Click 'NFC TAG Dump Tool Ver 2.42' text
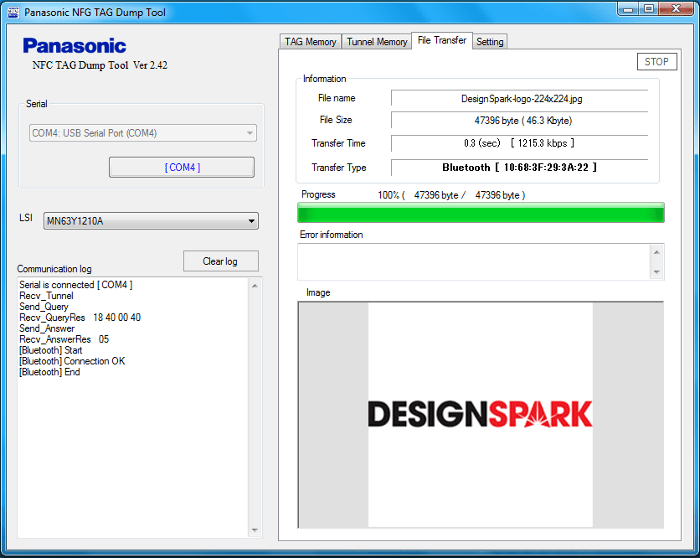Viewport: 700px width, 558px height. coord(100,66)
